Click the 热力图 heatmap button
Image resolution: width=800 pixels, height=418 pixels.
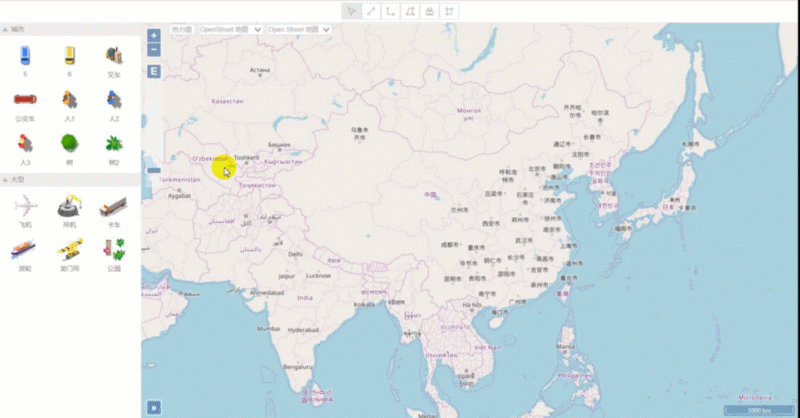click(x=182, y=30)
